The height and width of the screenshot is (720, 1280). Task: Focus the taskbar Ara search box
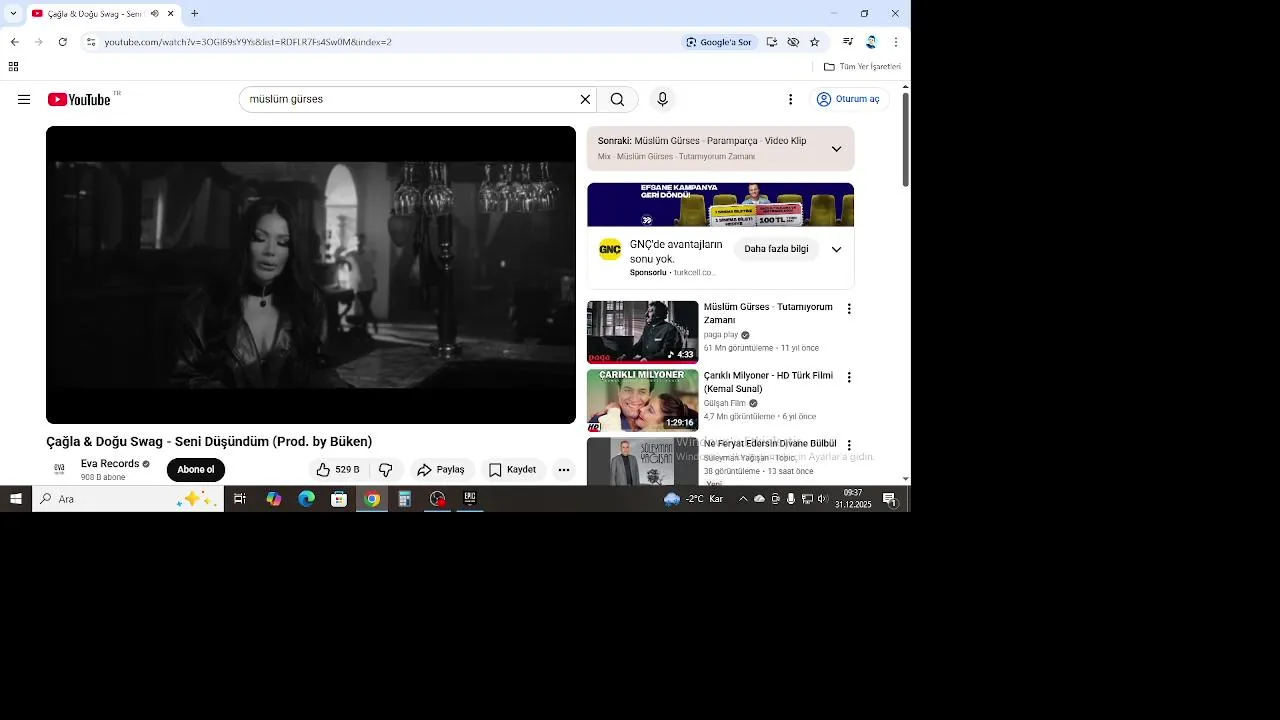pos(128,499)
